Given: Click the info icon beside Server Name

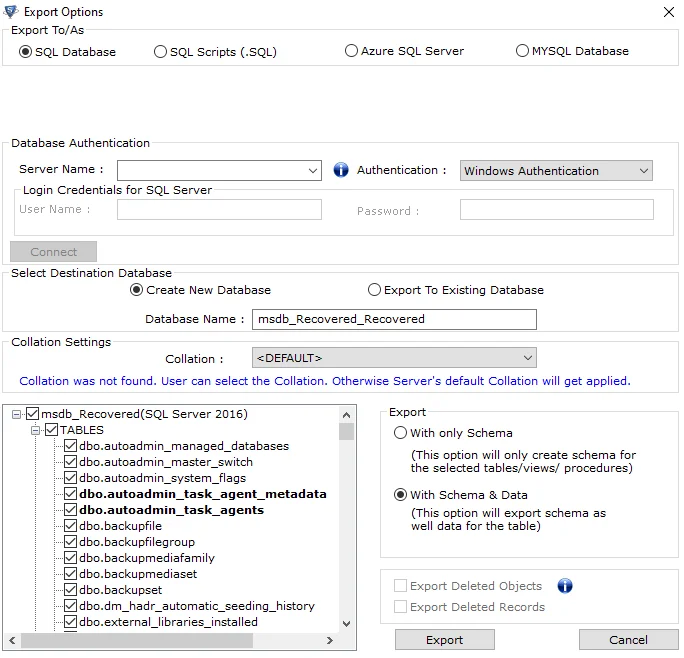Looking at the screenshot, I should click(x=340, y=170).
